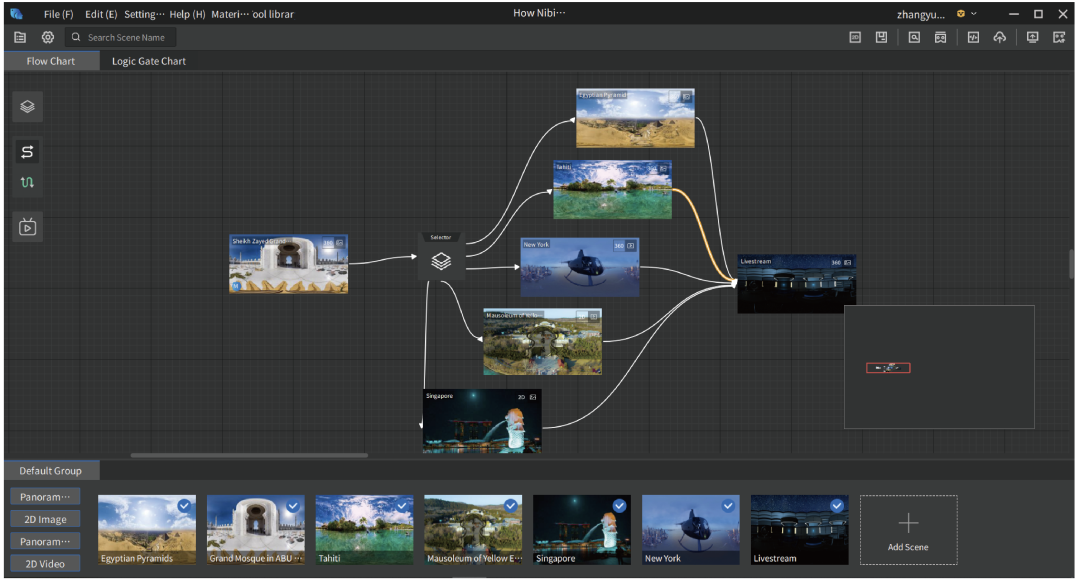This screenshot has width=1080, height=580.
Task: Select the New York node in canvas
Action: point(580,267)
